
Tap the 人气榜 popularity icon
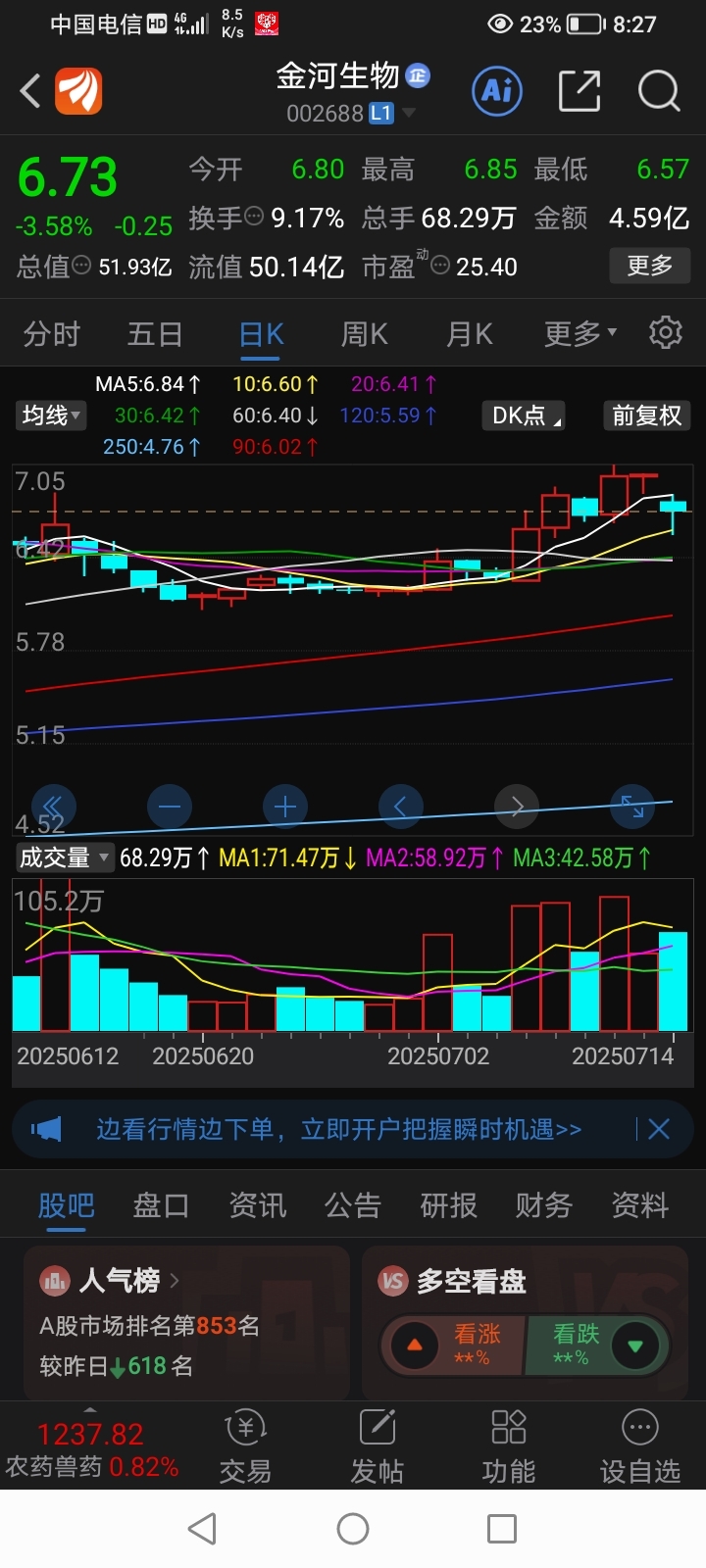[54, 1280]
